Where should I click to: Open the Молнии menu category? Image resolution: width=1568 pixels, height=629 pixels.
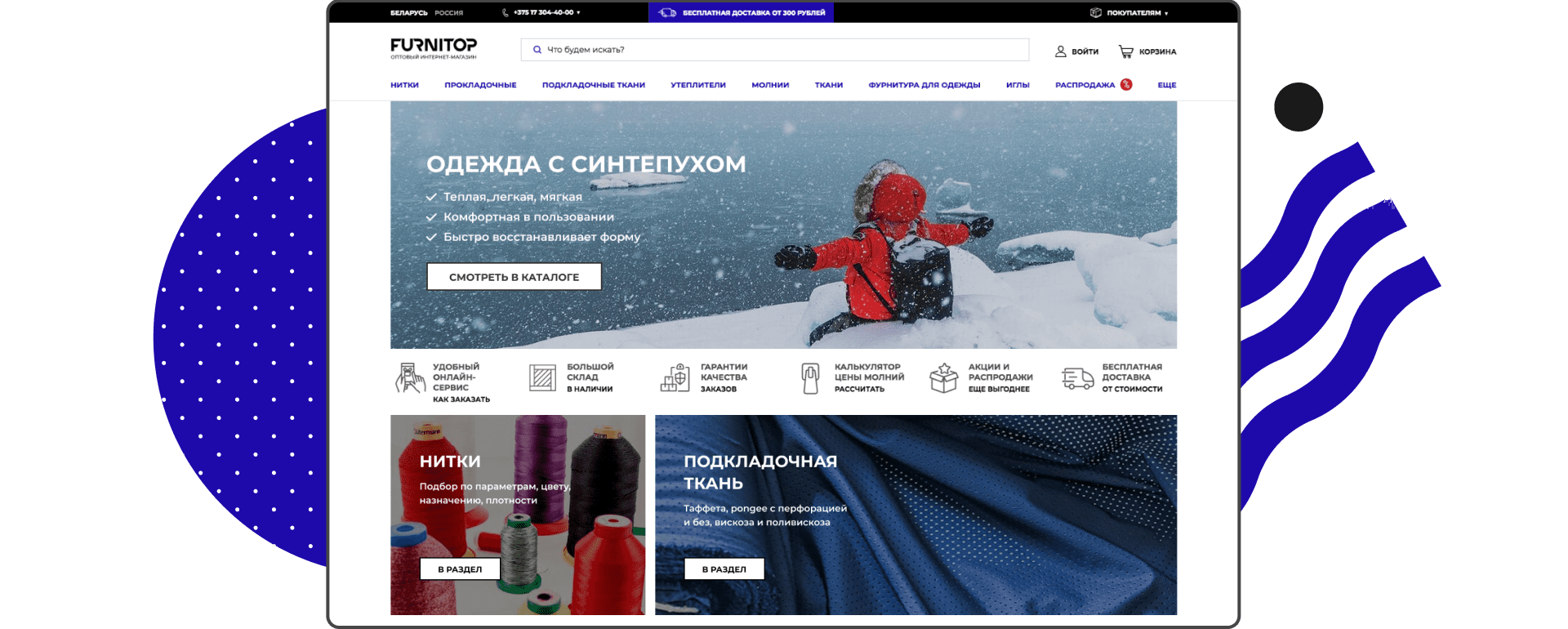[769, 85]
